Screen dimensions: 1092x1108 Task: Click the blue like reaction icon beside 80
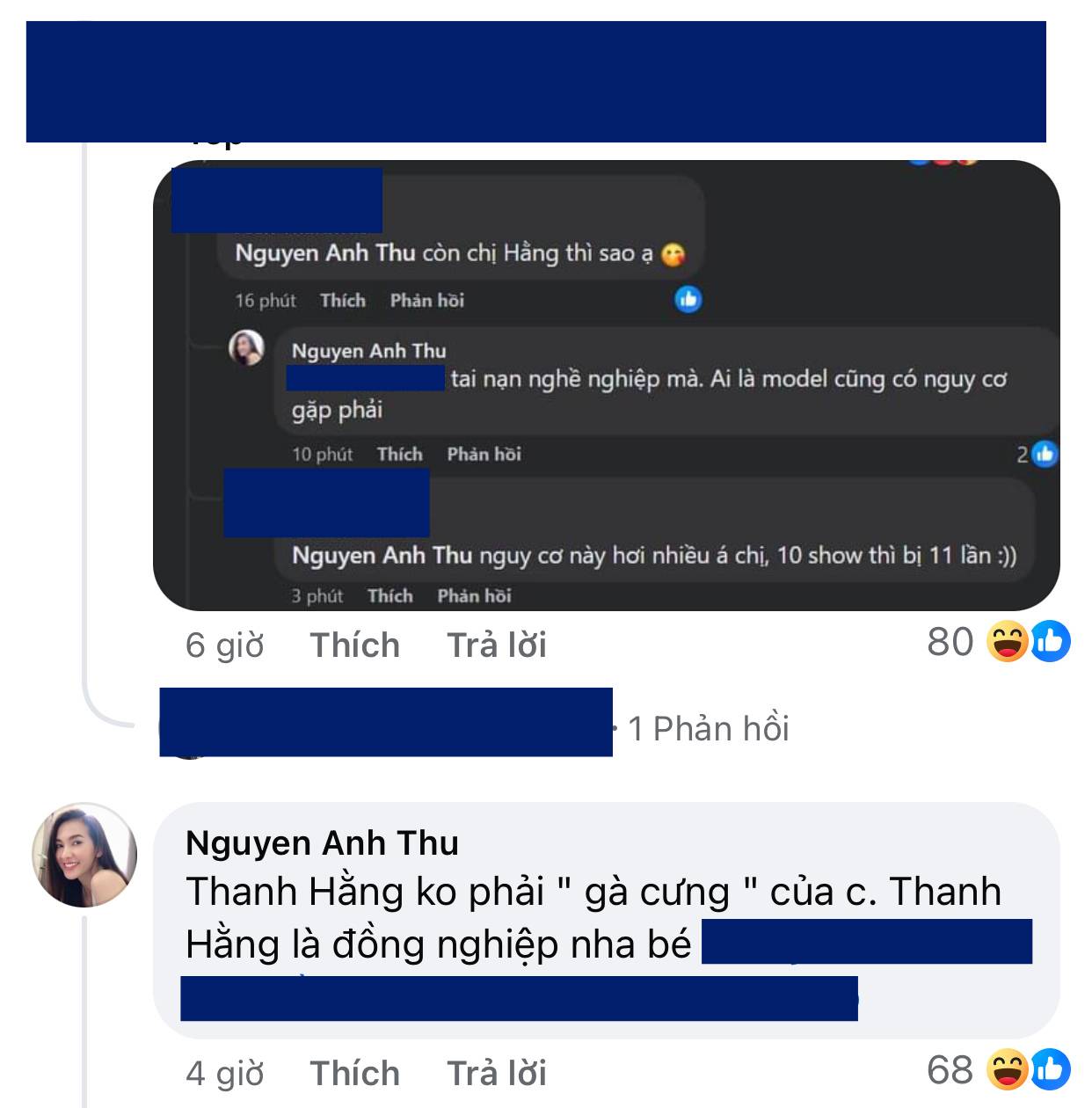tap(1051, 641)
